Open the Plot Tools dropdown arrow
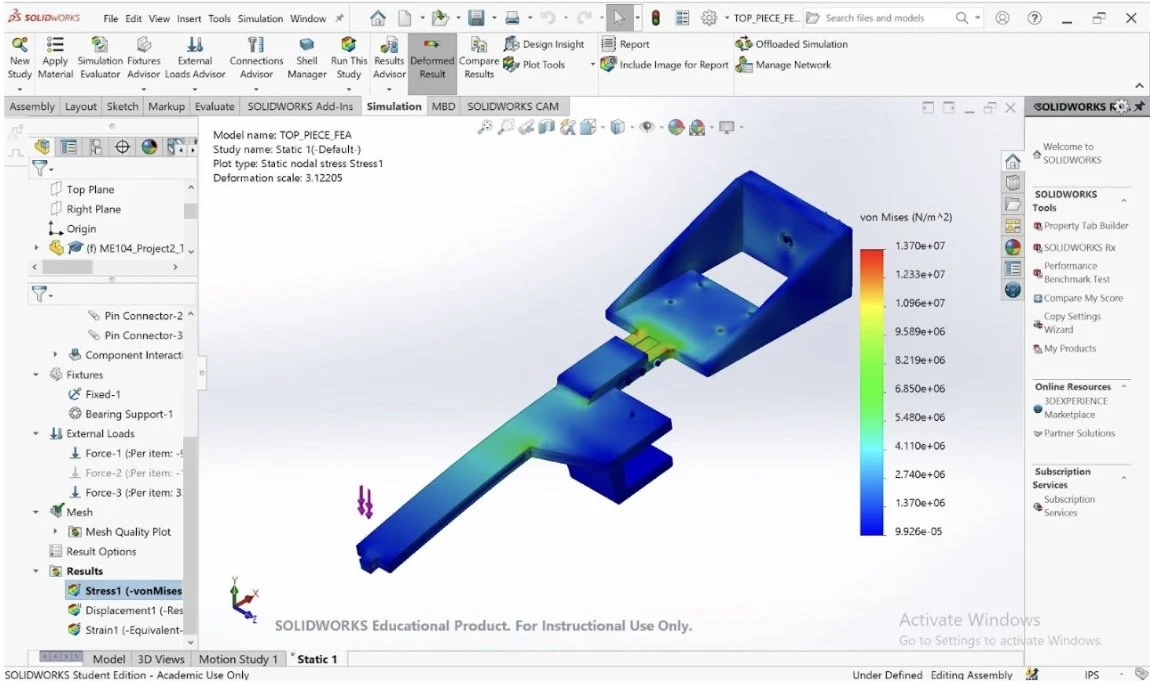1150x684 pixels. point(593,65)
